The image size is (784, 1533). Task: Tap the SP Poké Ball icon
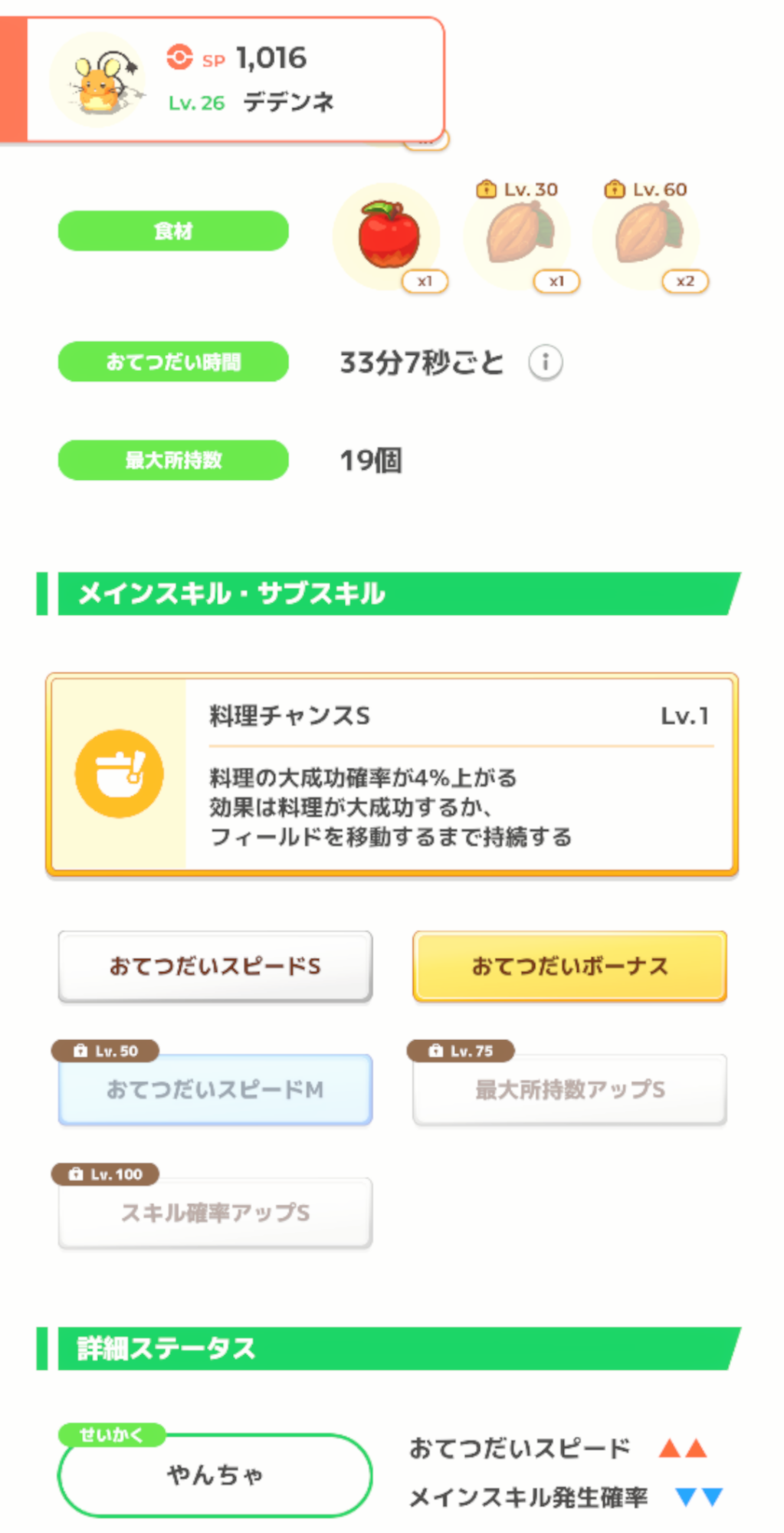tap(180, 57)
